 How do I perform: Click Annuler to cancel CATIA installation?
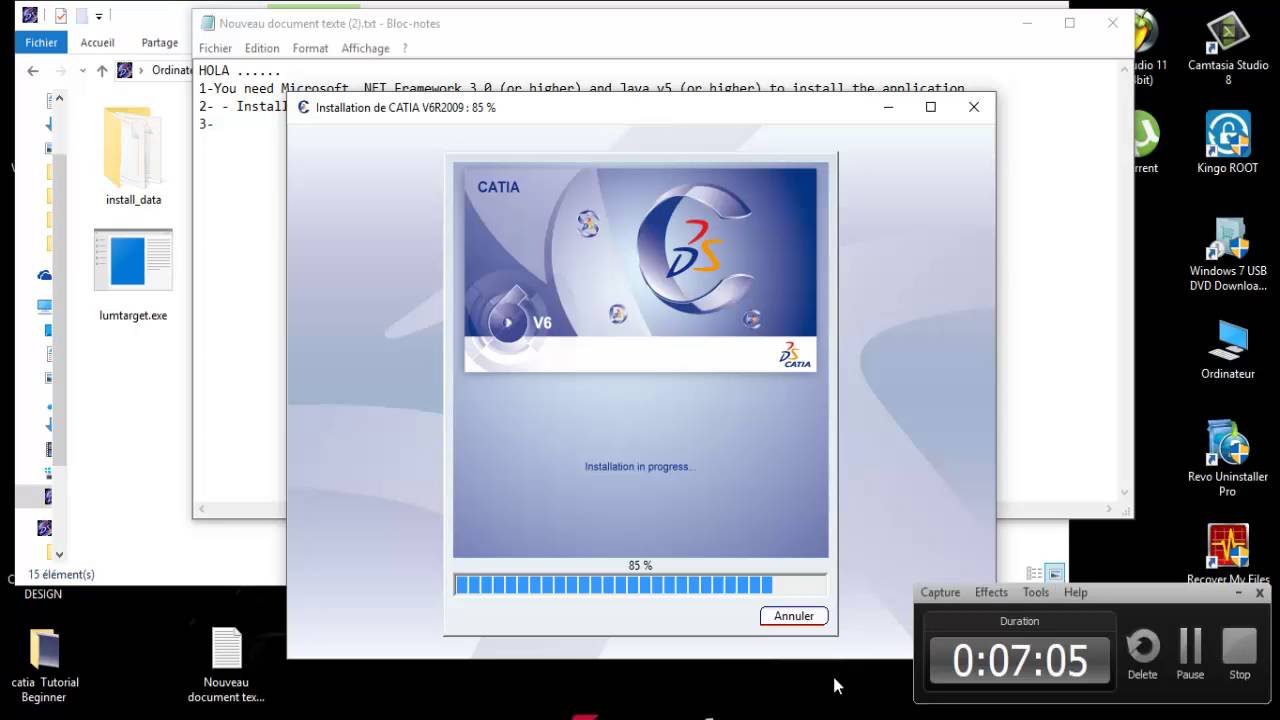(794, 616)
